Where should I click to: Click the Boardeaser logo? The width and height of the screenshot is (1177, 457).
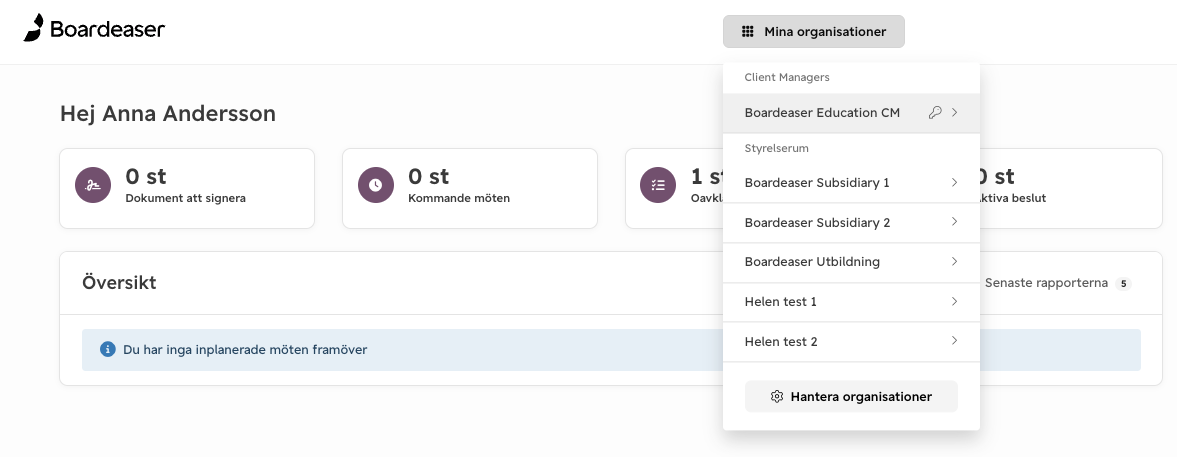click(95, 29)
